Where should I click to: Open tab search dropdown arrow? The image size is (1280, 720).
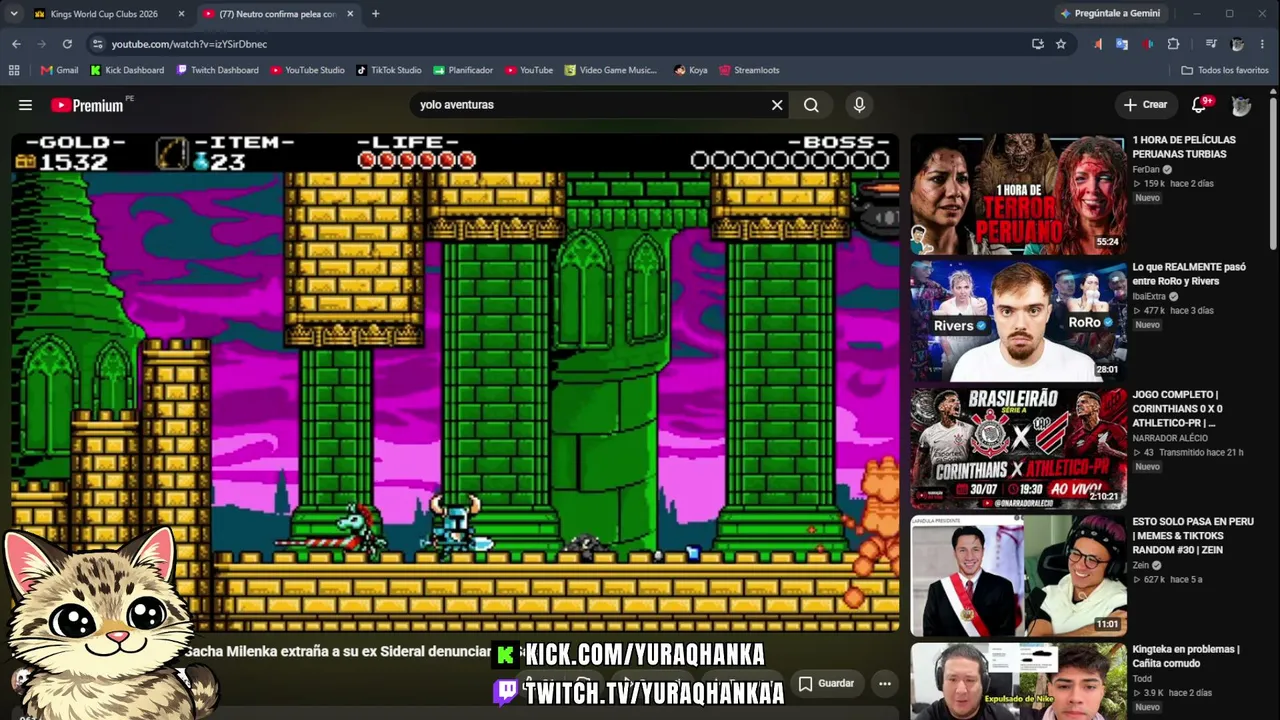pyautogui.click(x=13, y=14)
